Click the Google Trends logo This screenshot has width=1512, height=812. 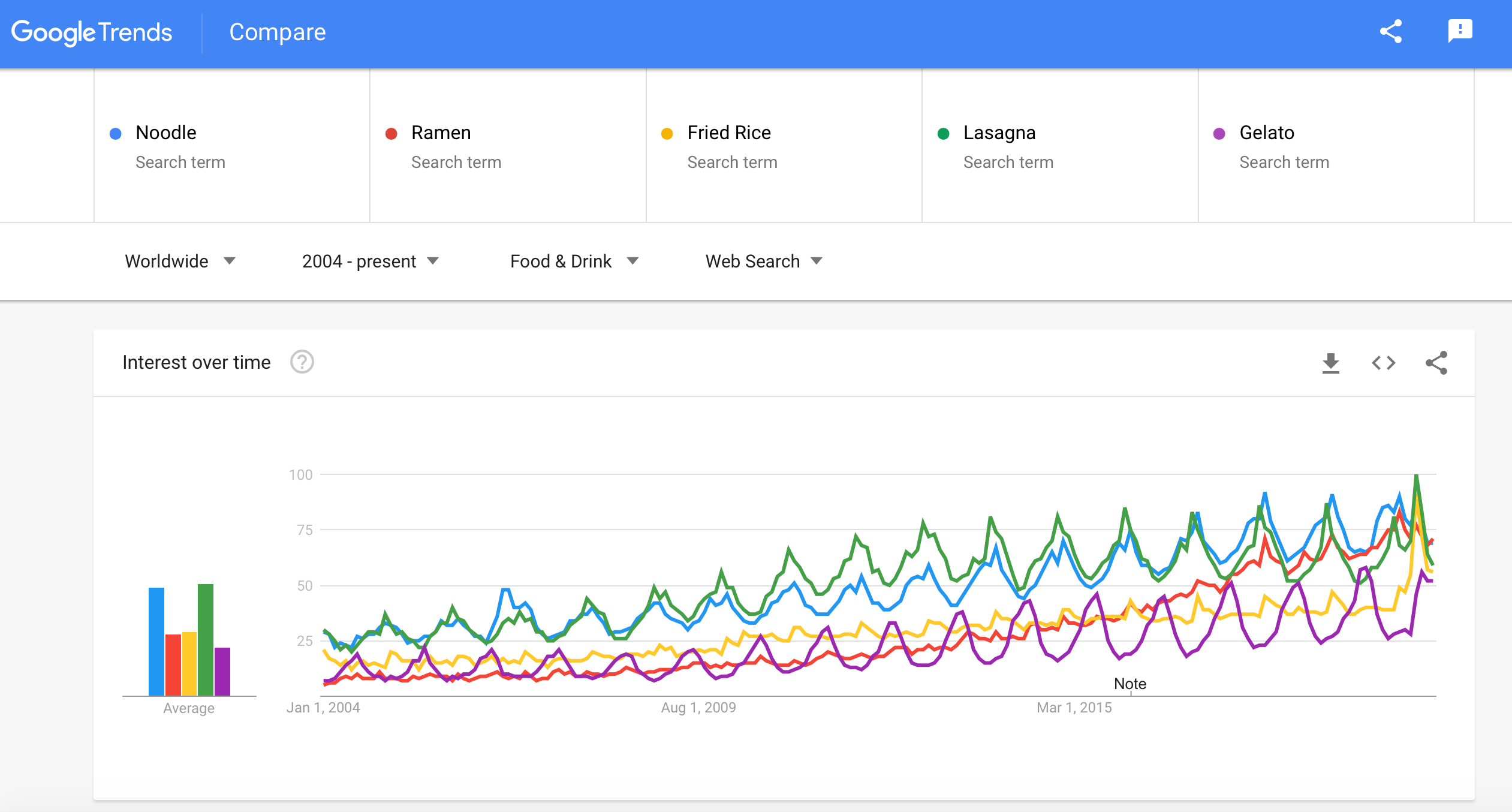(x=92, y=32)
